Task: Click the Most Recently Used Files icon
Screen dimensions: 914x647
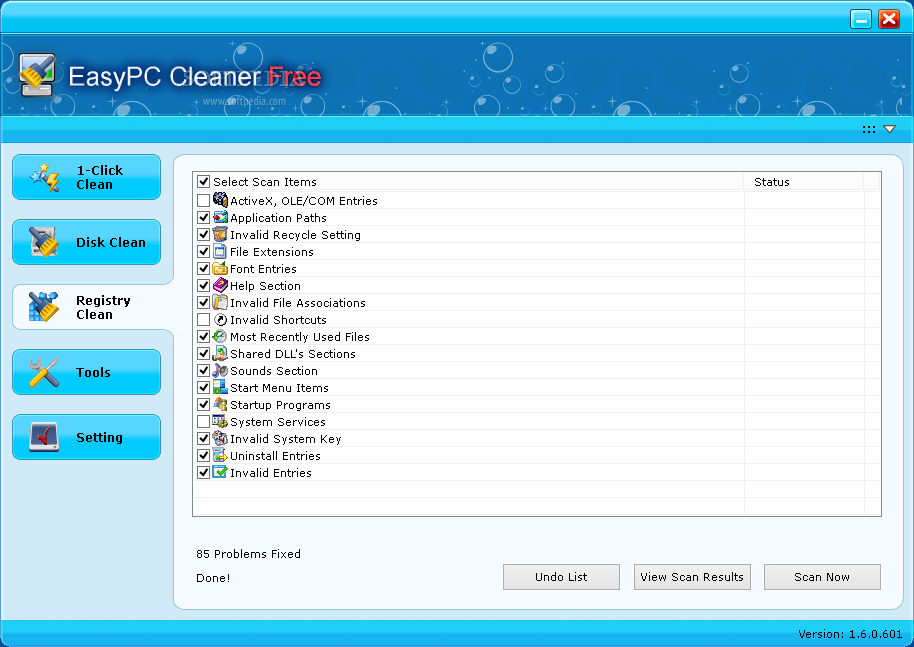Action: click(x=220, y=336)
